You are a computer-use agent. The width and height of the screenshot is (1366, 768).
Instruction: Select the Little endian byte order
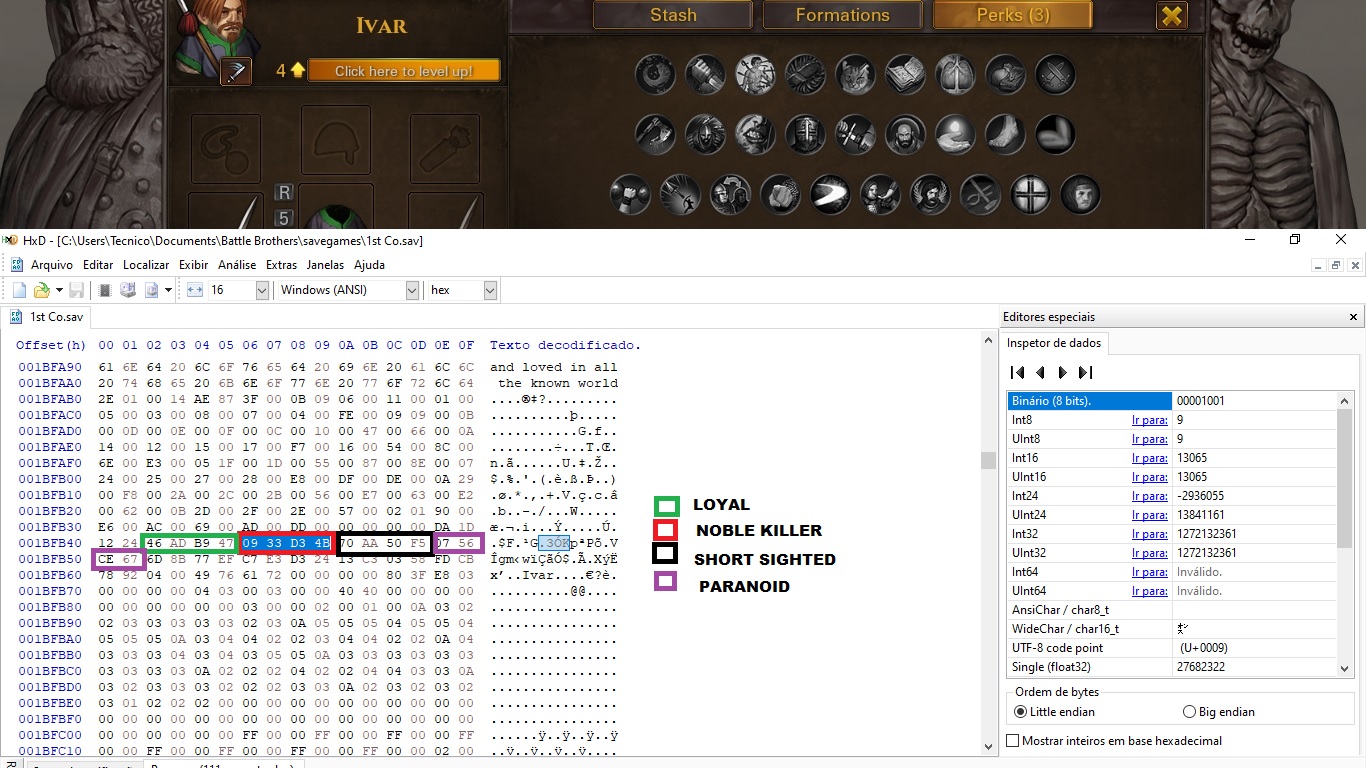pyautogui.click(x=1054, y=712)
